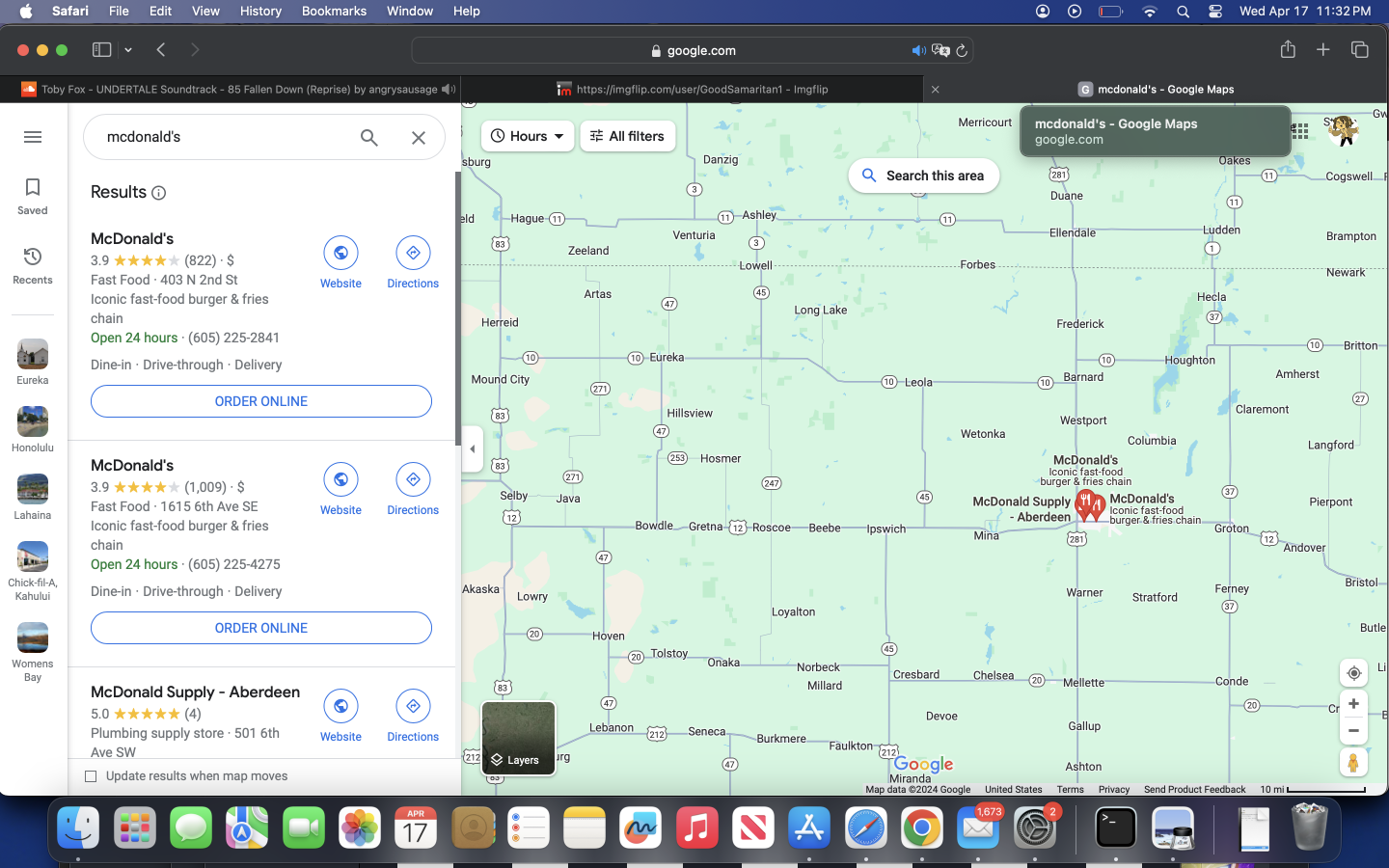Image resolution: width=1389 pixels, height=868 pixels.
Task: Expand the Hours filter dropdown
Action: pyautogui.click(x=528, y=136)
